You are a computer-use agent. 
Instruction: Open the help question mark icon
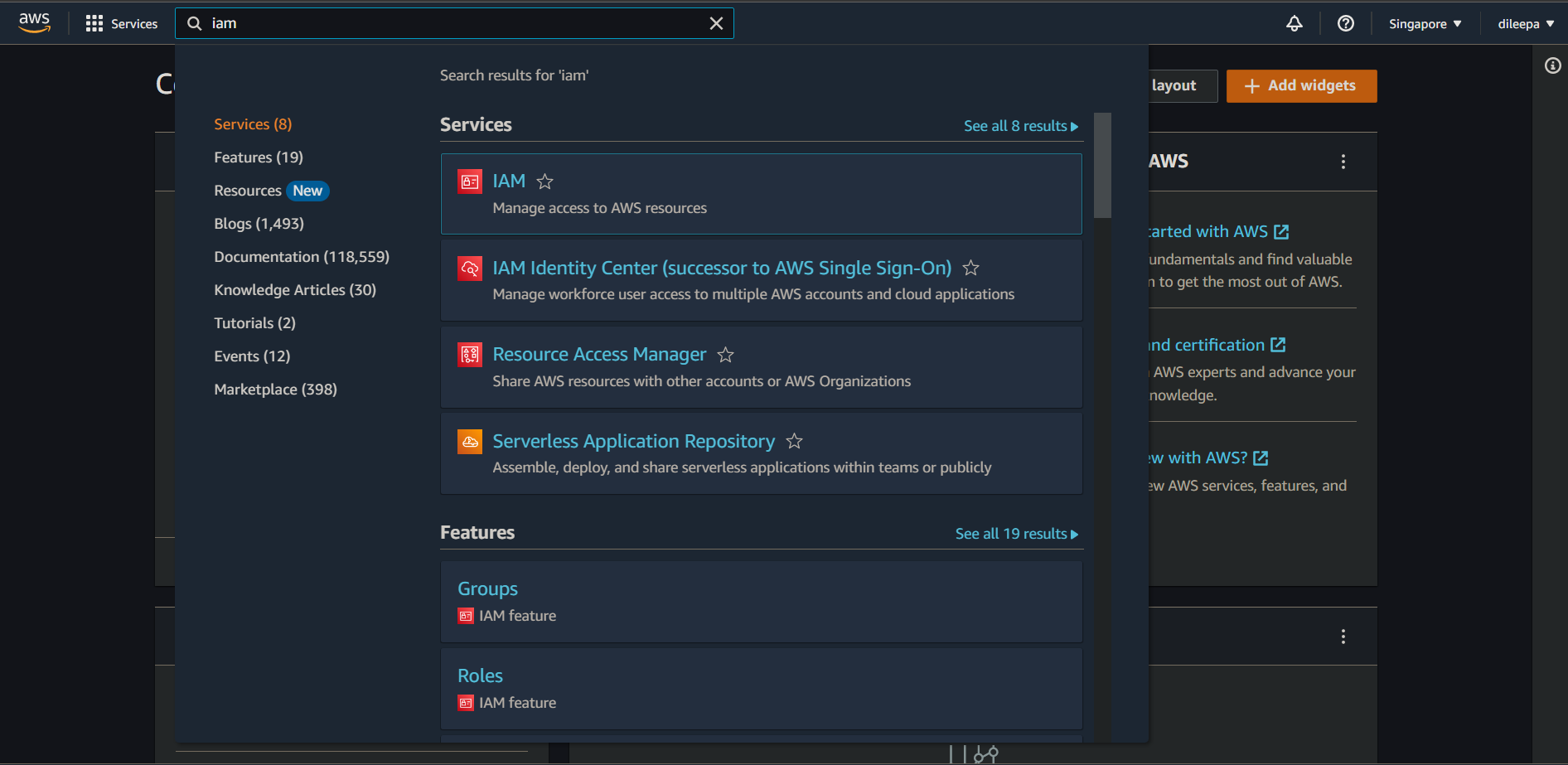tap(1346, 23)
